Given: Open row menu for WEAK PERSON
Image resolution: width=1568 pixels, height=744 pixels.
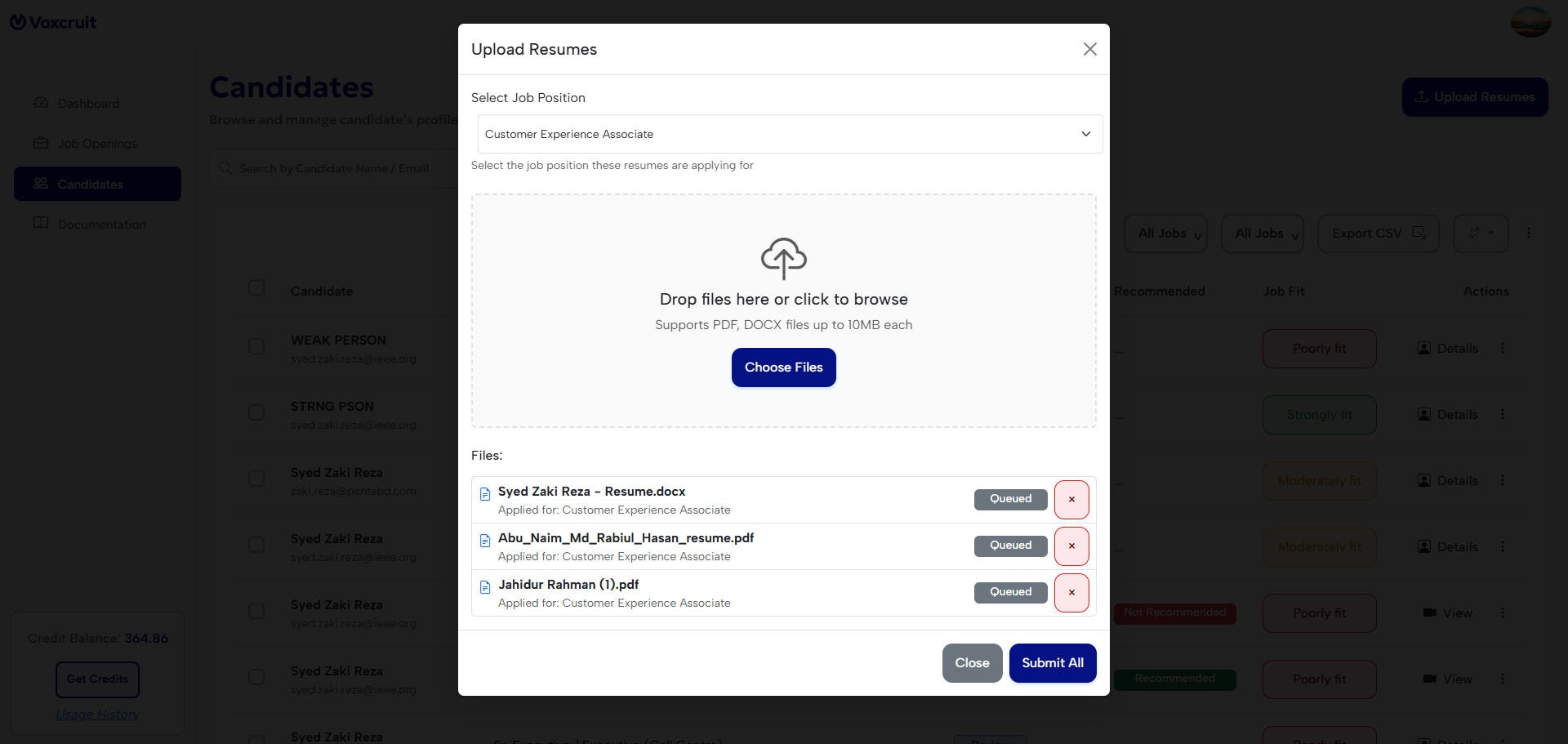Looking at the screenshot, I should [x=1503, y=349].
